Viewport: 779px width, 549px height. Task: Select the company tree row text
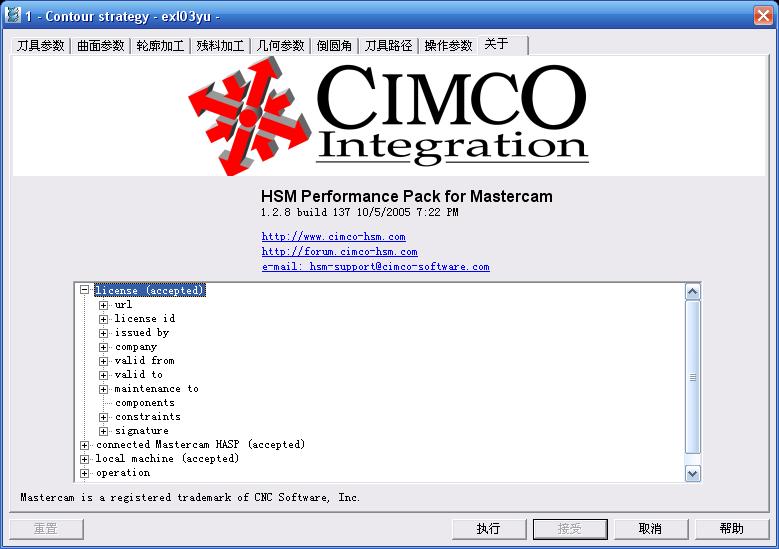pos(136,347)
